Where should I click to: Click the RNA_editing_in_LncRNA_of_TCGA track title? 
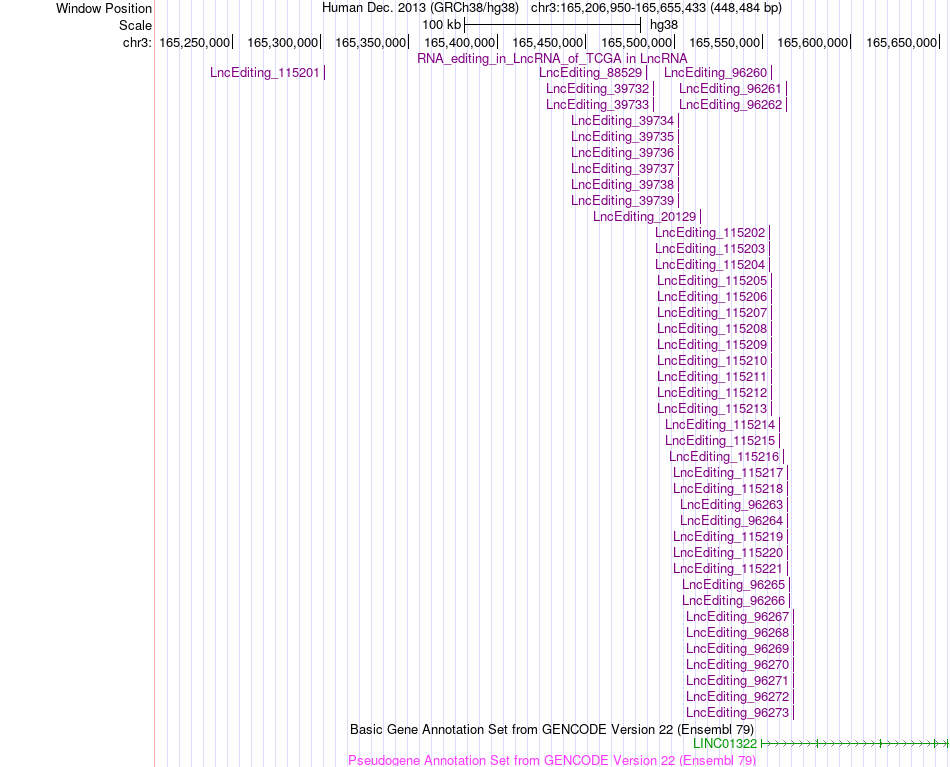pyautogui.click(x=552, y=58)
